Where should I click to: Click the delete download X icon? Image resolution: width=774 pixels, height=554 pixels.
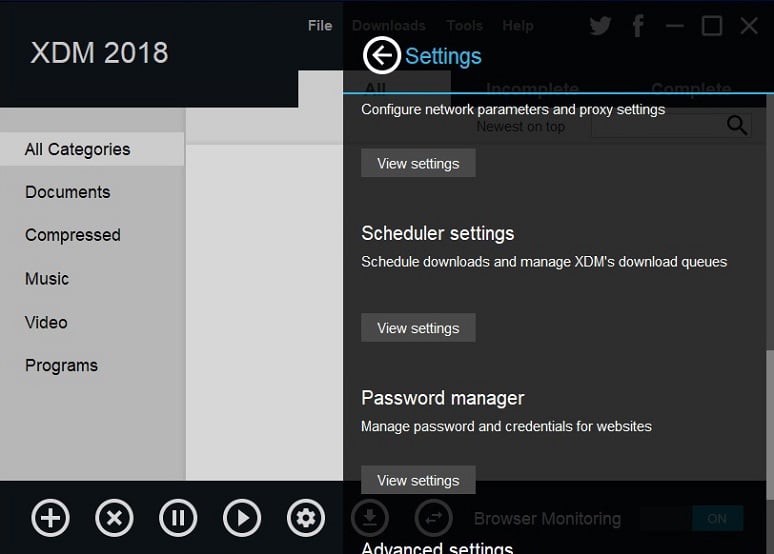(114, 518)
